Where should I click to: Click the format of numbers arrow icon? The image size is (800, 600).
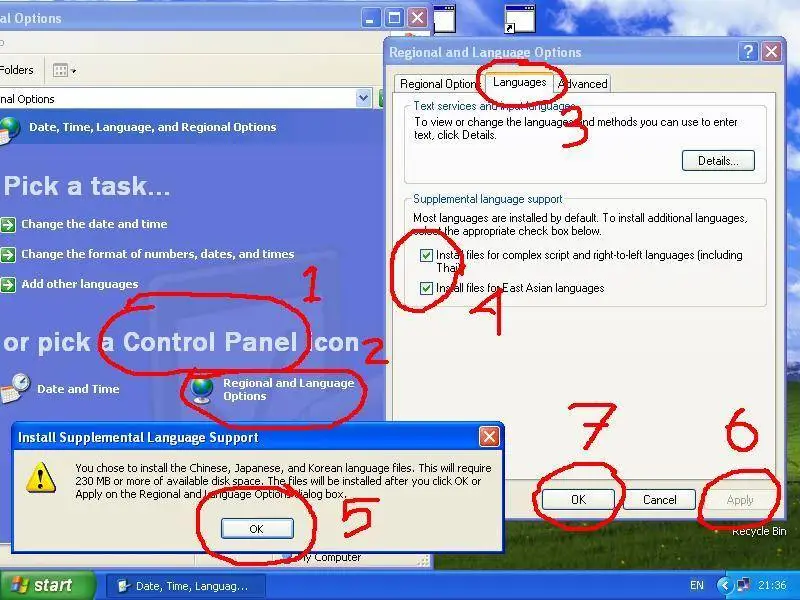point(8,255)
